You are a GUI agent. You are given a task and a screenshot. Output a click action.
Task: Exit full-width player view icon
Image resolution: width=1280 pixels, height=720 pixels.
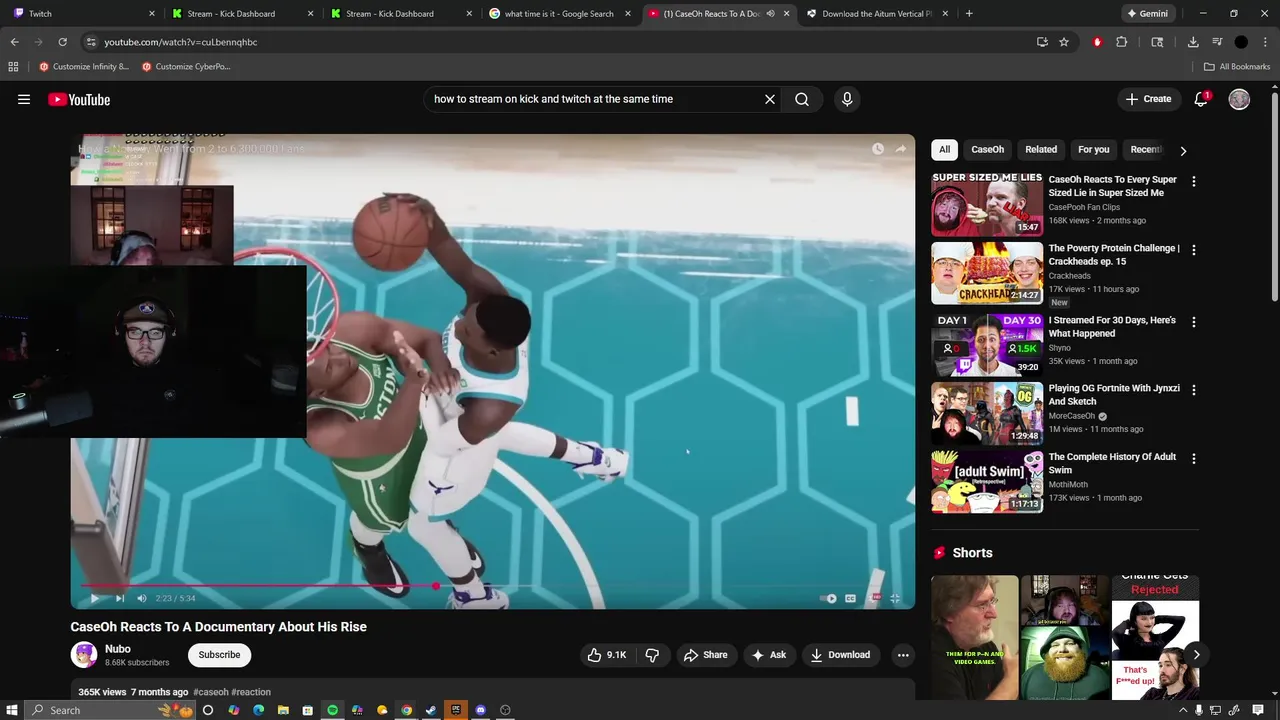point(895,598)
